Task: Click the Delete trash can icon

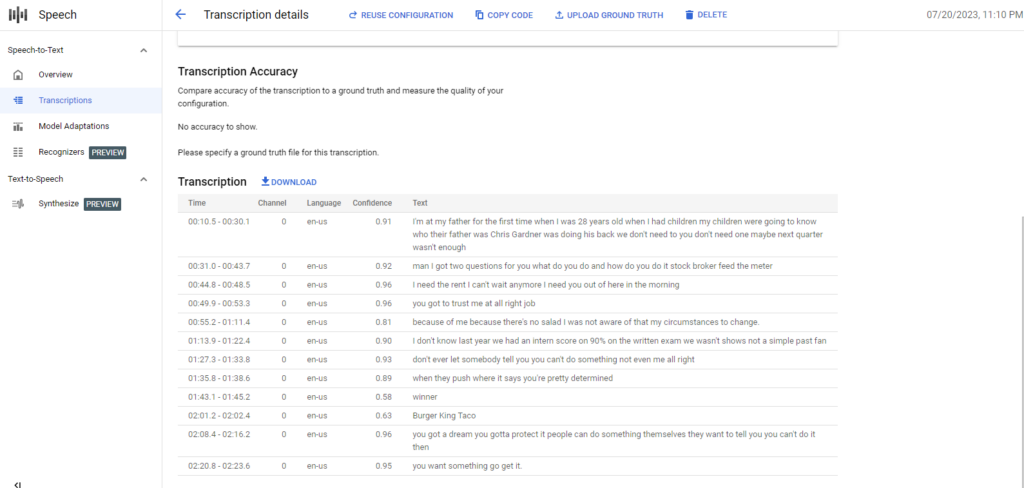Action: (x=689, y=15)
